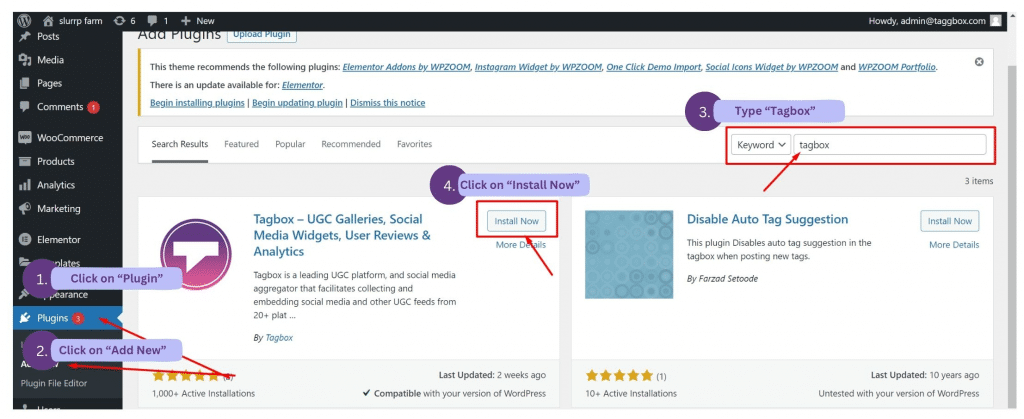Switch to the Popular tab
1024x419 pixels.
(x=290, y=144)
